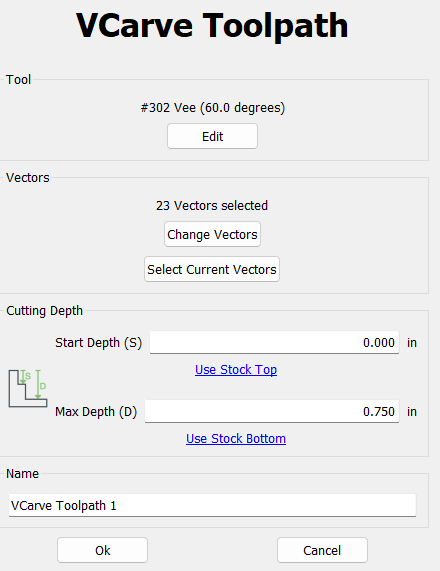Follow the Use Stock Bottom link
The height and width of the screenshot is (571, 440).
coord(236,438)
